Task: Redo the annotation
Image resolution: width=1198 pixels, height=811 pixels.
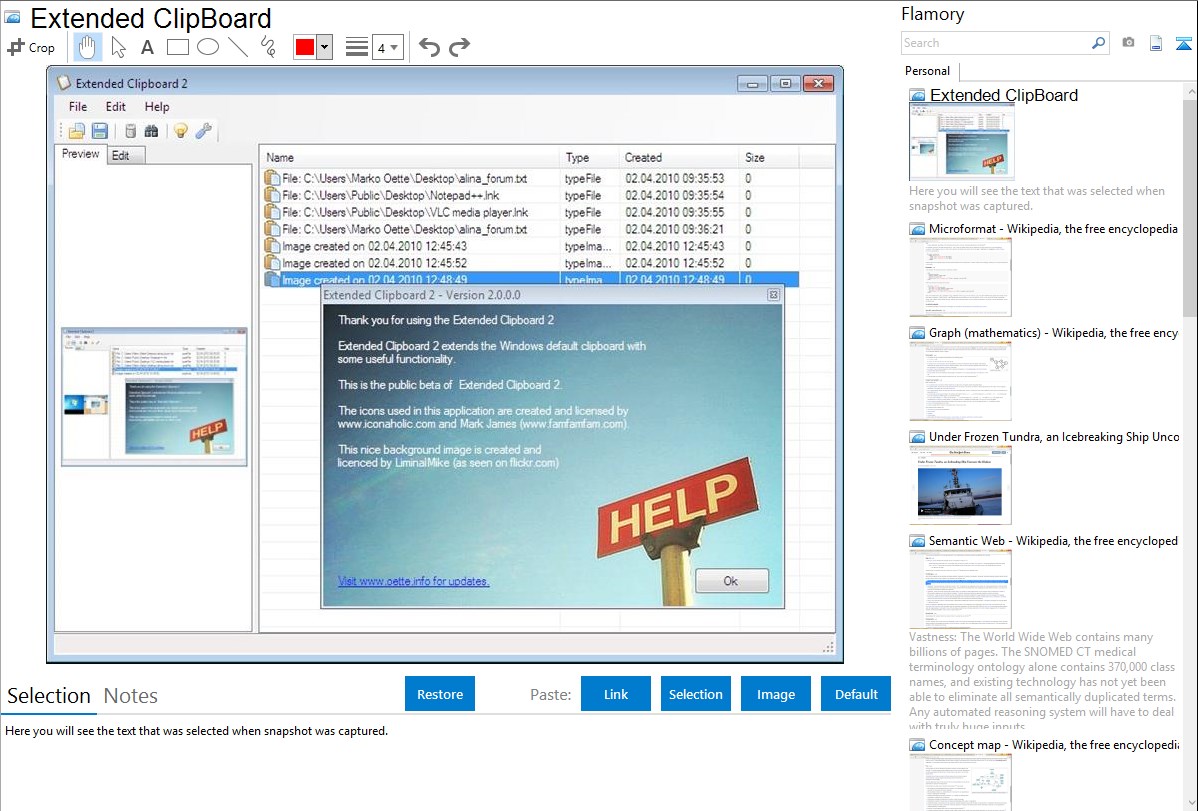Action: coord(459,47)
